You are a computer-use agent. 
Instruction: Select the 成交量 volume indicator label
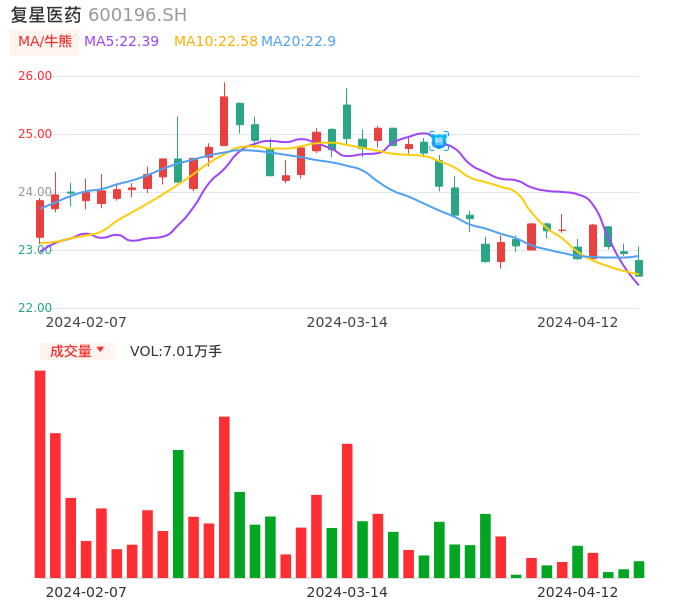click(x=70, y=351)
